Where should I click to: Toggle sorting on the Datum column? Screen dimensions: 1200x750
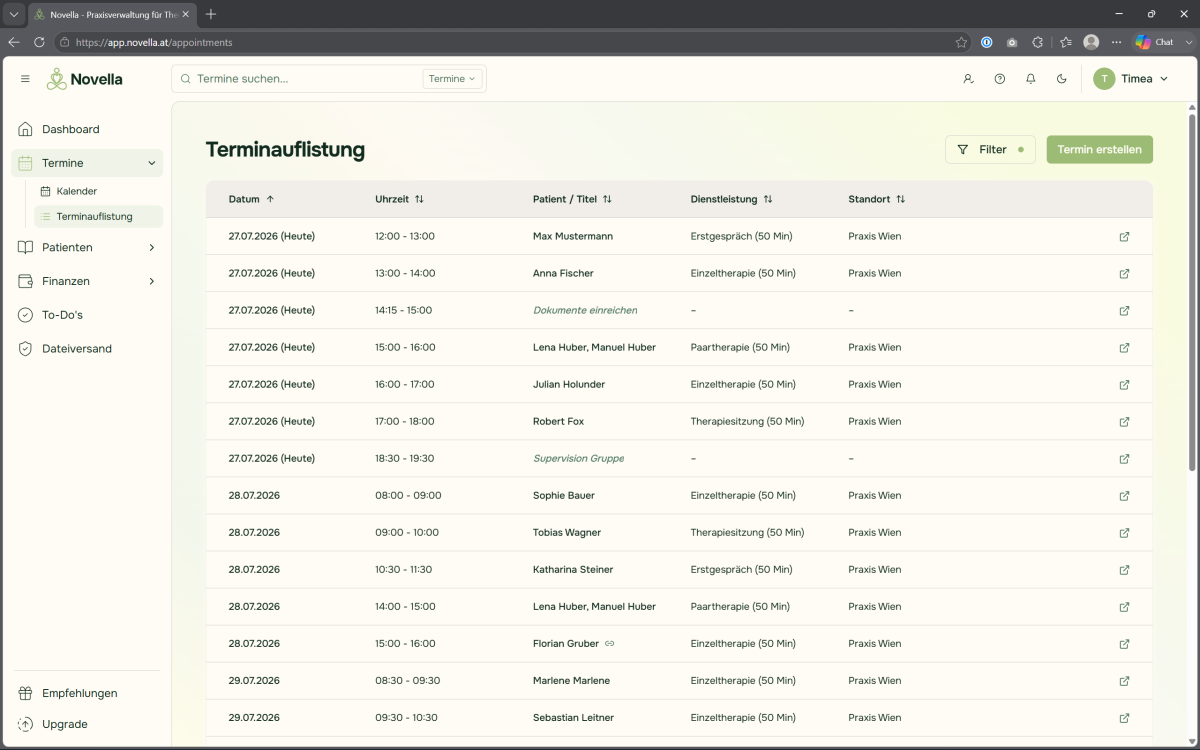click(x=251, y=199)
